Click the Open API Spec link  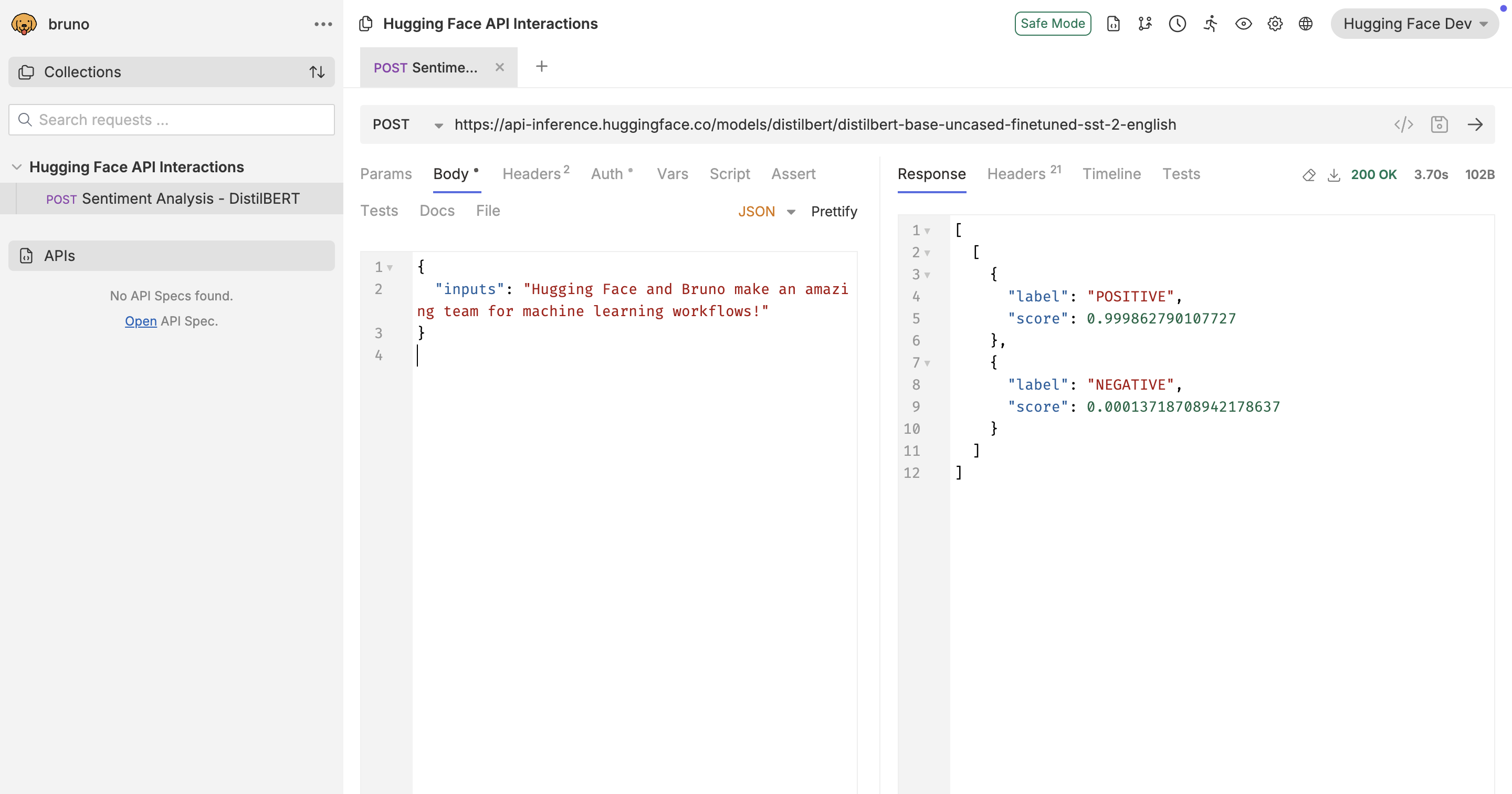(x=141, y=321)
